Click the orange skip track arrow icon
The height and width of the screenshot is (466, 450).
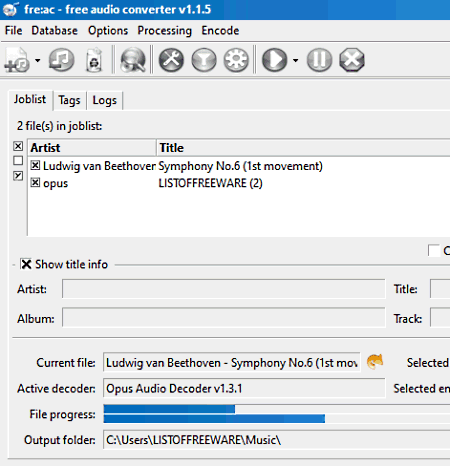point(375,362)
